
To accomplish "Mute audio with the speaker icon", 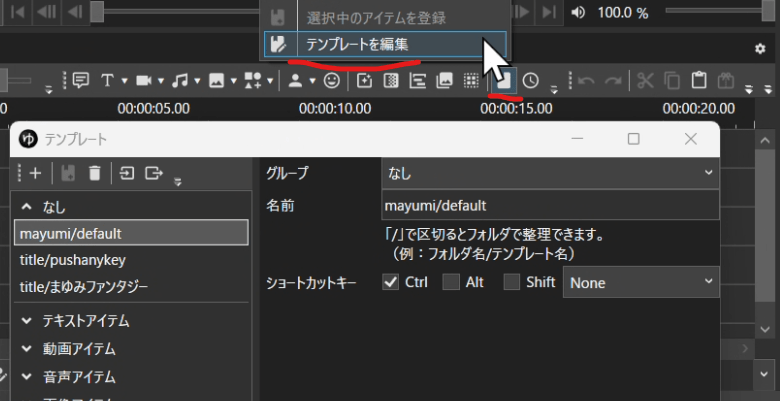I will [x=578, y=12].
